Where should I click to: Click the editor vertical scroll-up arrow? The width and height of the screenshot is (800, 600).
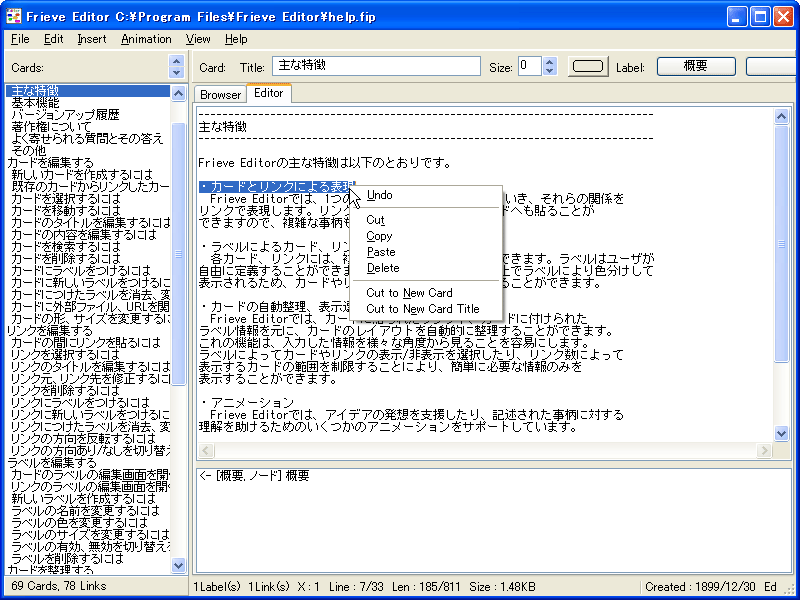pos(781,117)
